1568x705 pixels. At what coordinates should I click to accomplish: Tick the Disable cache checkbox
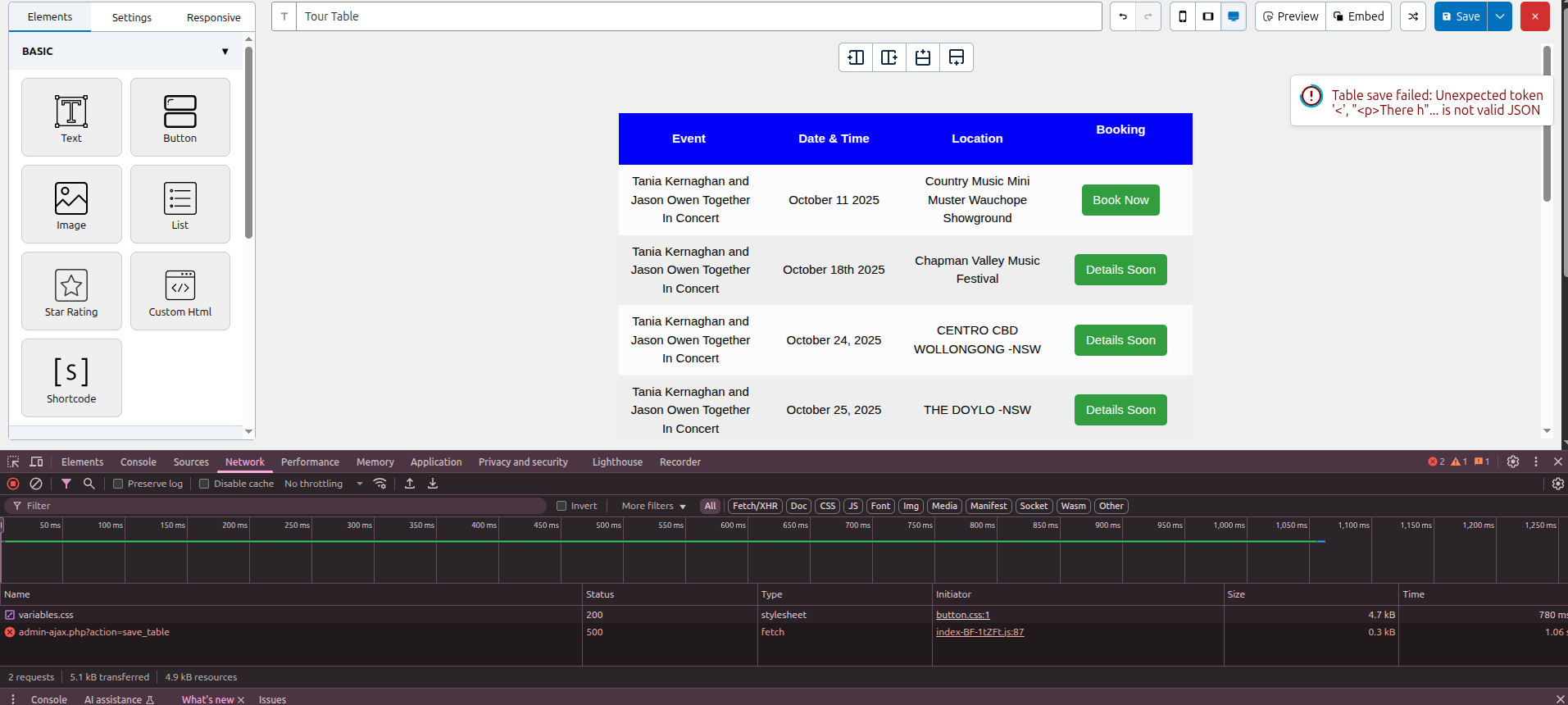click(204, 484)
